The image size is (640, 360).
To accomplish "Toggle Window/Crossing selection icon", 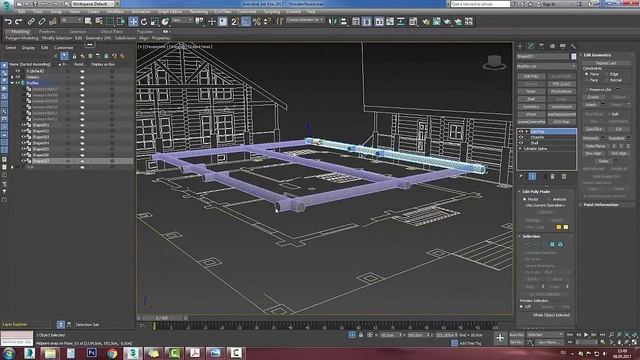I will click(x=121, y=21).
